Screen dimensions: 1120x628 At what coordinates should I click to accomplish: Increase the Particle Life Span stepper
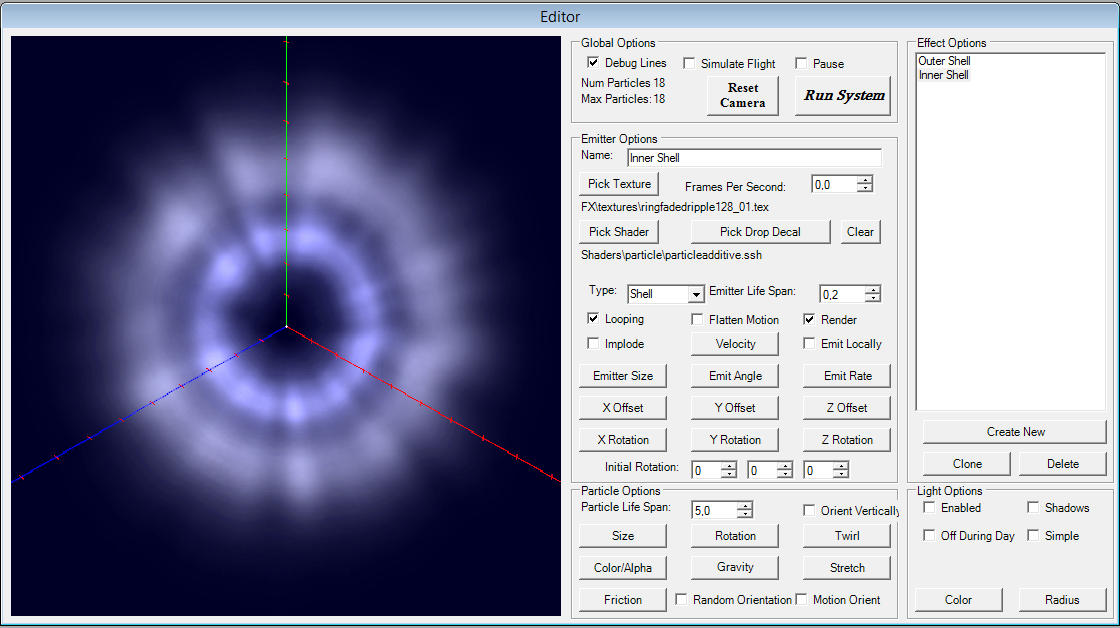[x=745, y=506]
